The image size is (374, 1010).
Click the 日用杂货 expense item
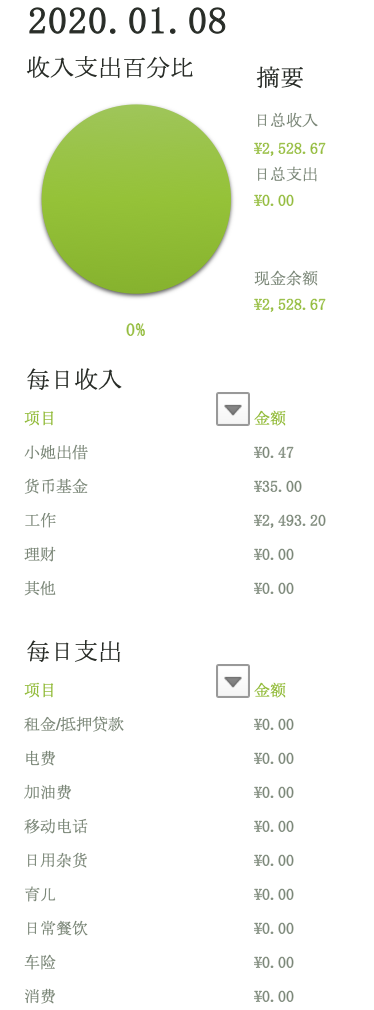(x=56, y=861)
